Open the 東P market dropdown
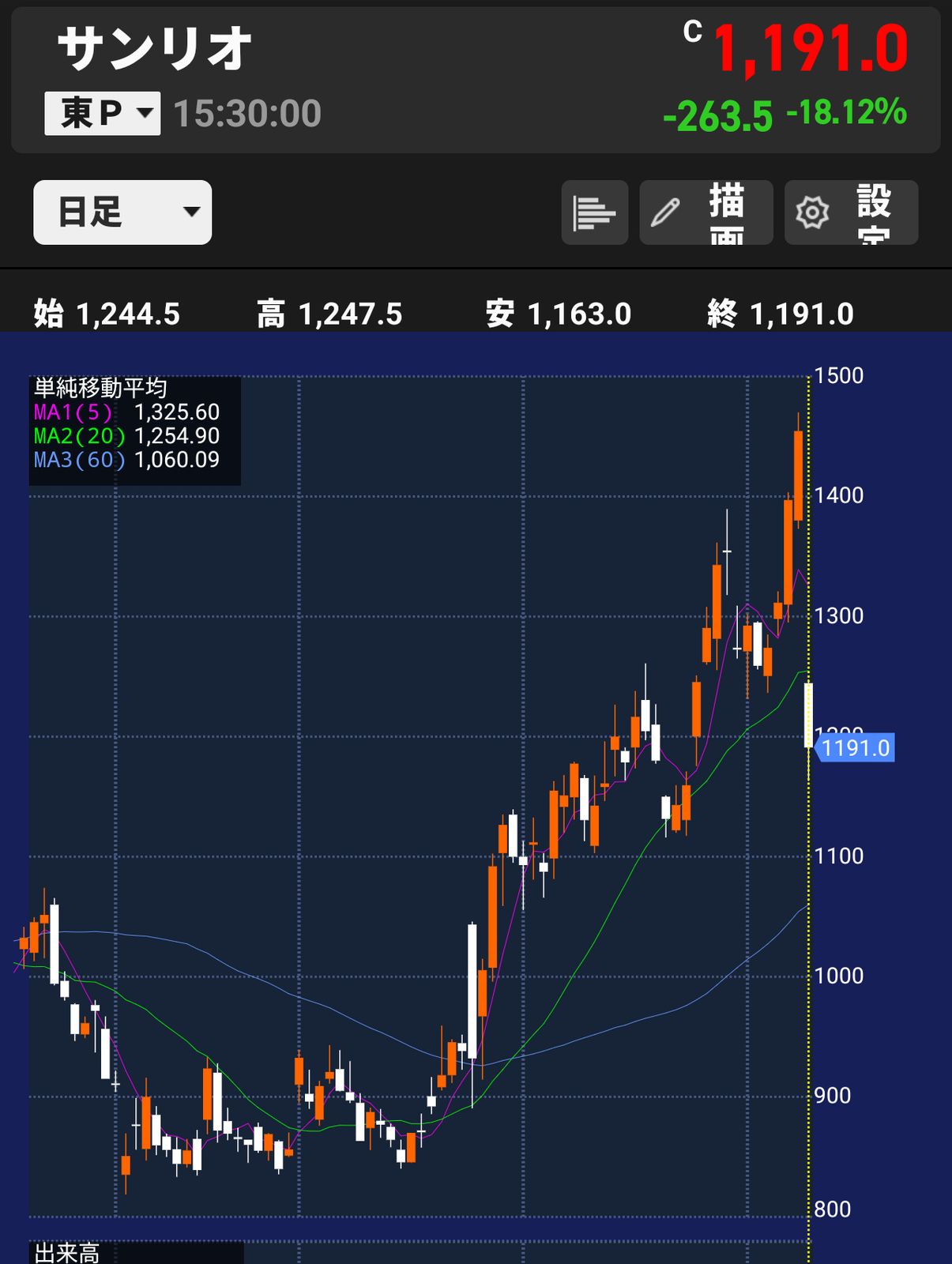 tap(102, 113)
